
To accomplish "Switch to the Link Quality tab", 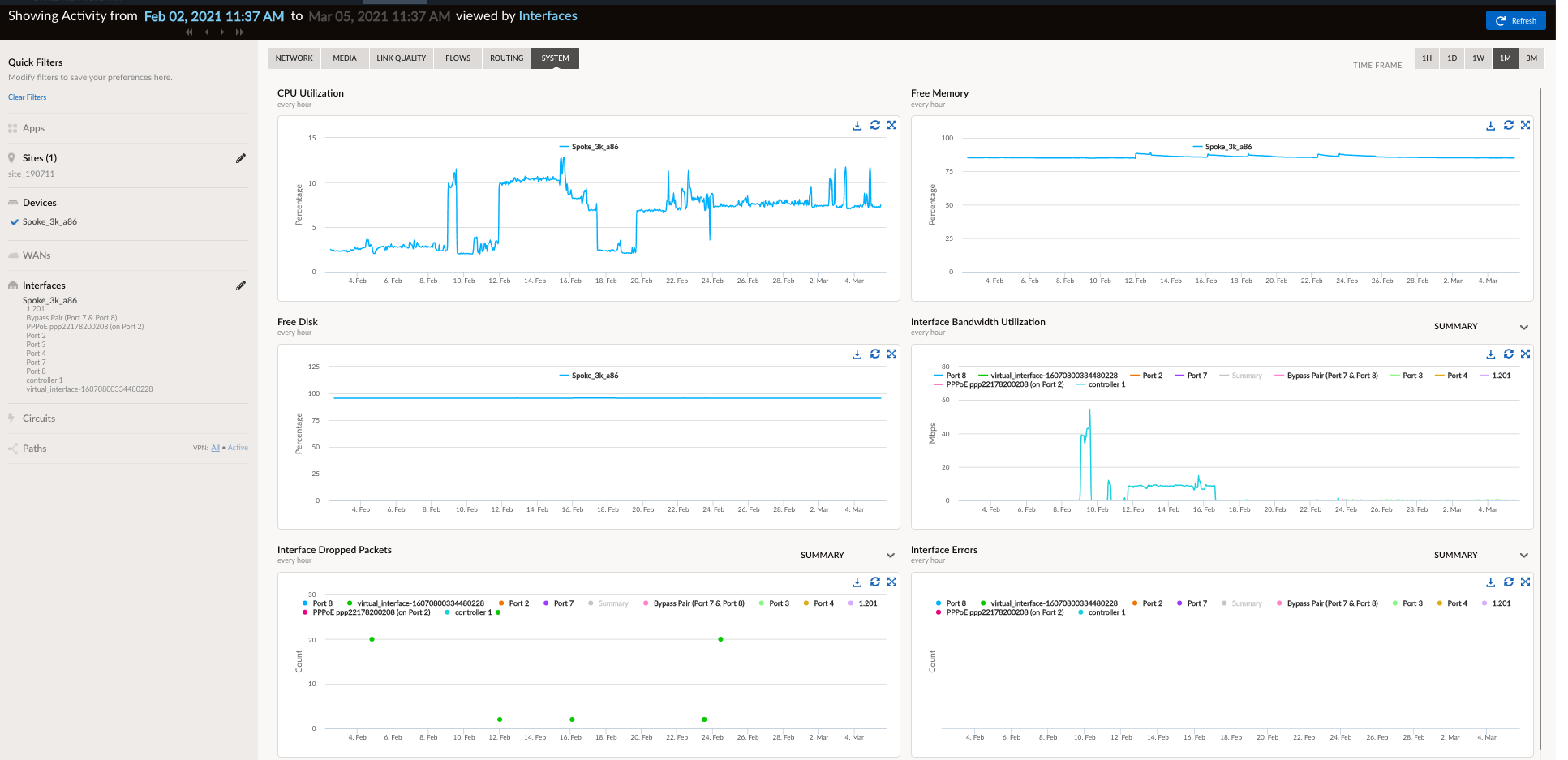I will coord(401,58).
